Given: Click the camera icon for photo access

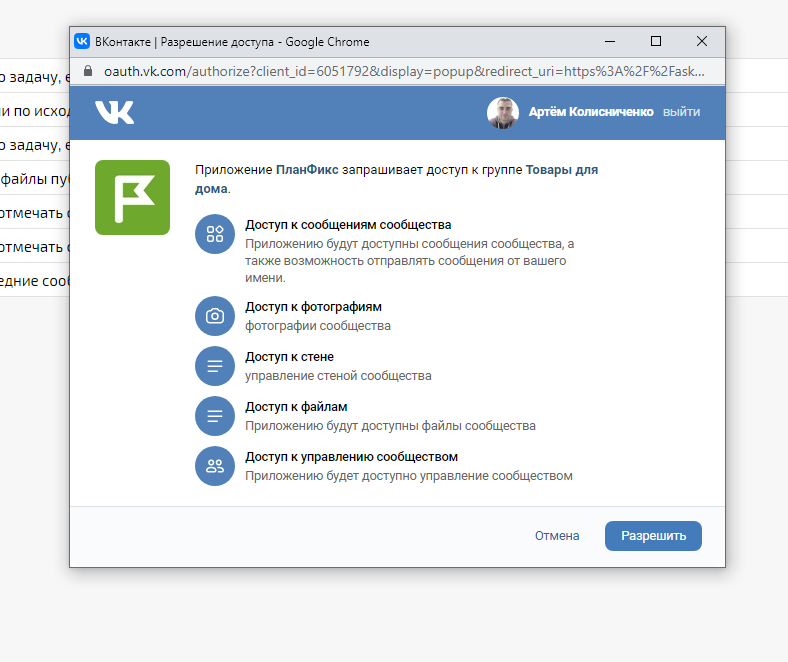Looking at the screenshot, I should (x=215, y=316).
